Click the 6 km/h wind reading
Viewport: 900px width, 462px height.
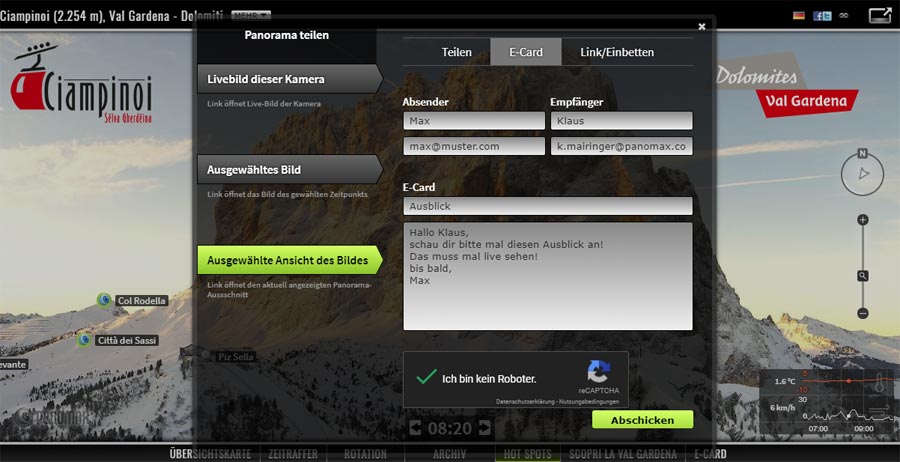pos(783,407)
